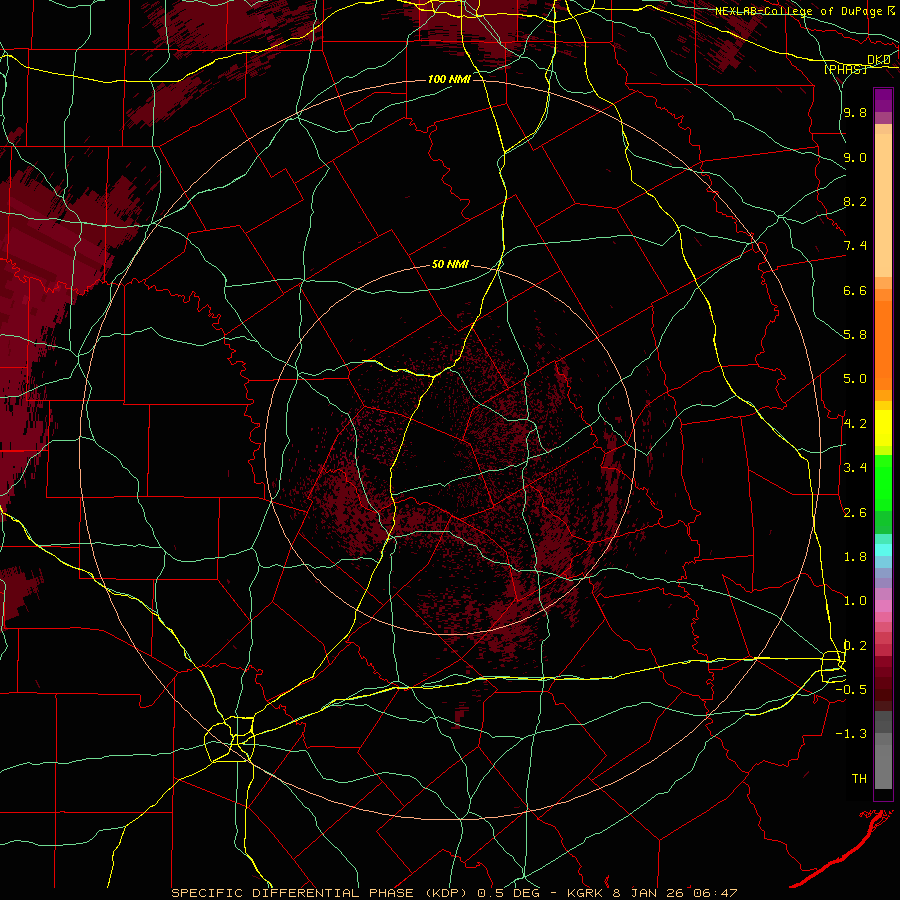Screen dimensions: 900x900
Task: Click the "100 NMI" range ring label
Action: tap(449, 79)
